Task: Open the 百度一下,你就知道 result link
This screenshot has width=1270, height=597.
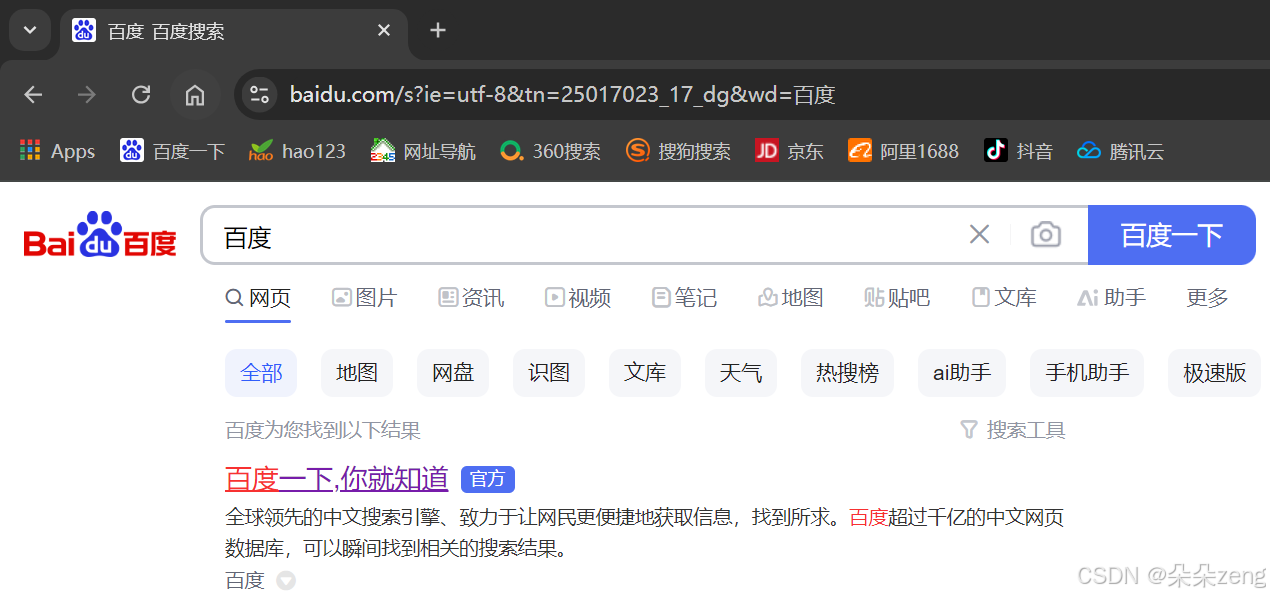Action: click(x=337, y=479)
